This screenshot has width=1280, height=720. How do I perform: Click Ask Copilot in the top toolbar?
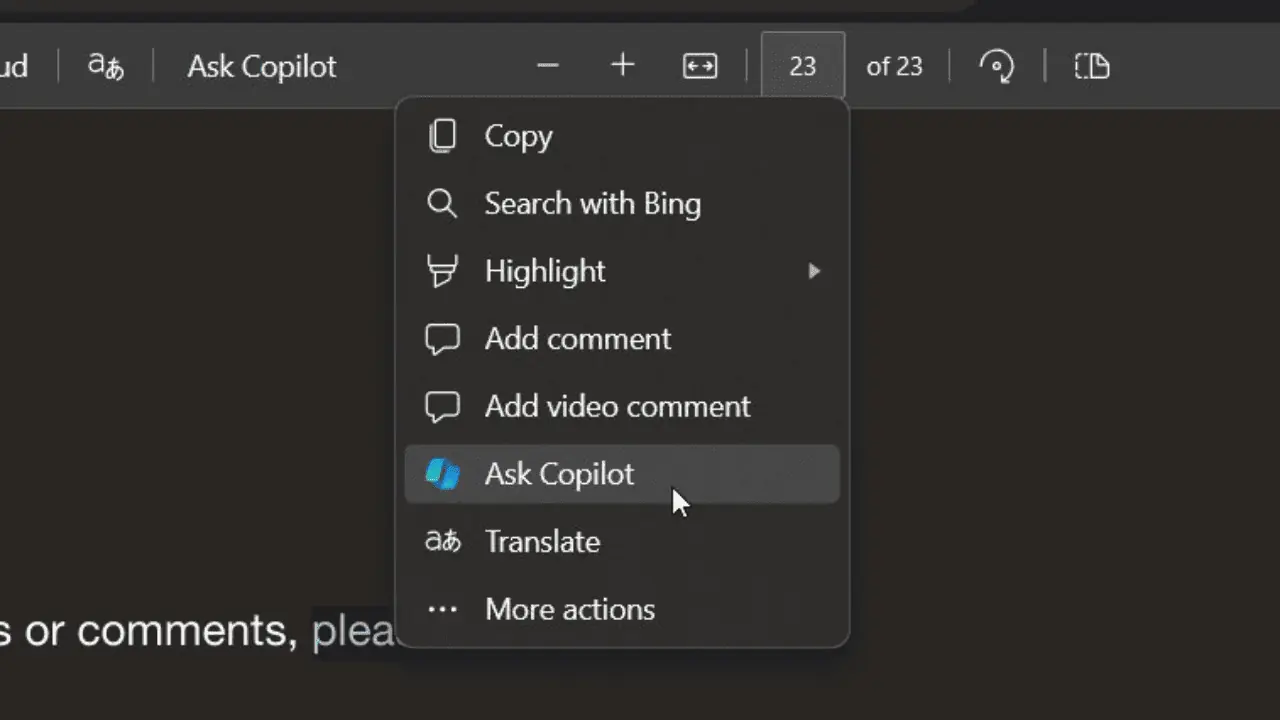[262, 66]
